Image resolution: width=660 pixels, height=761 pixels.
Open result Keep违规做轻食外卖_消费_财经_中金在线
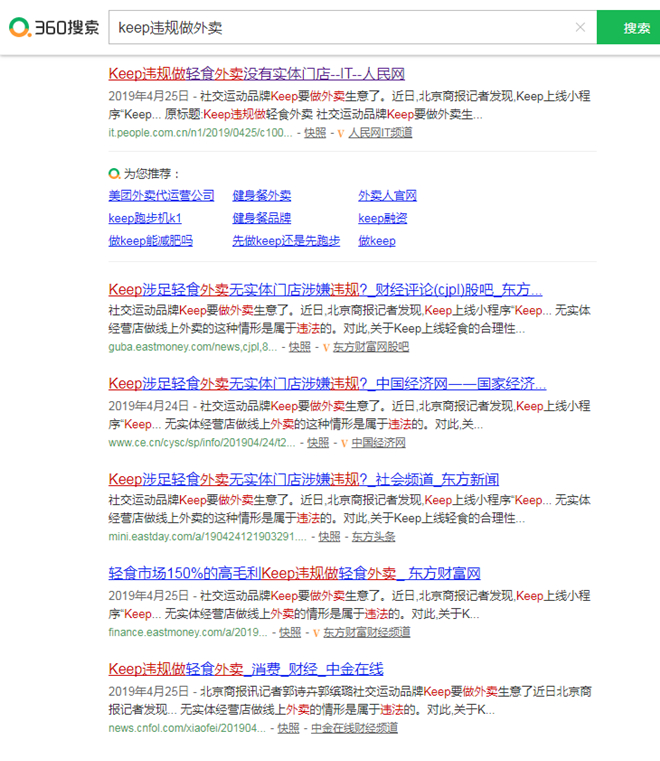(x=246, y=669)
